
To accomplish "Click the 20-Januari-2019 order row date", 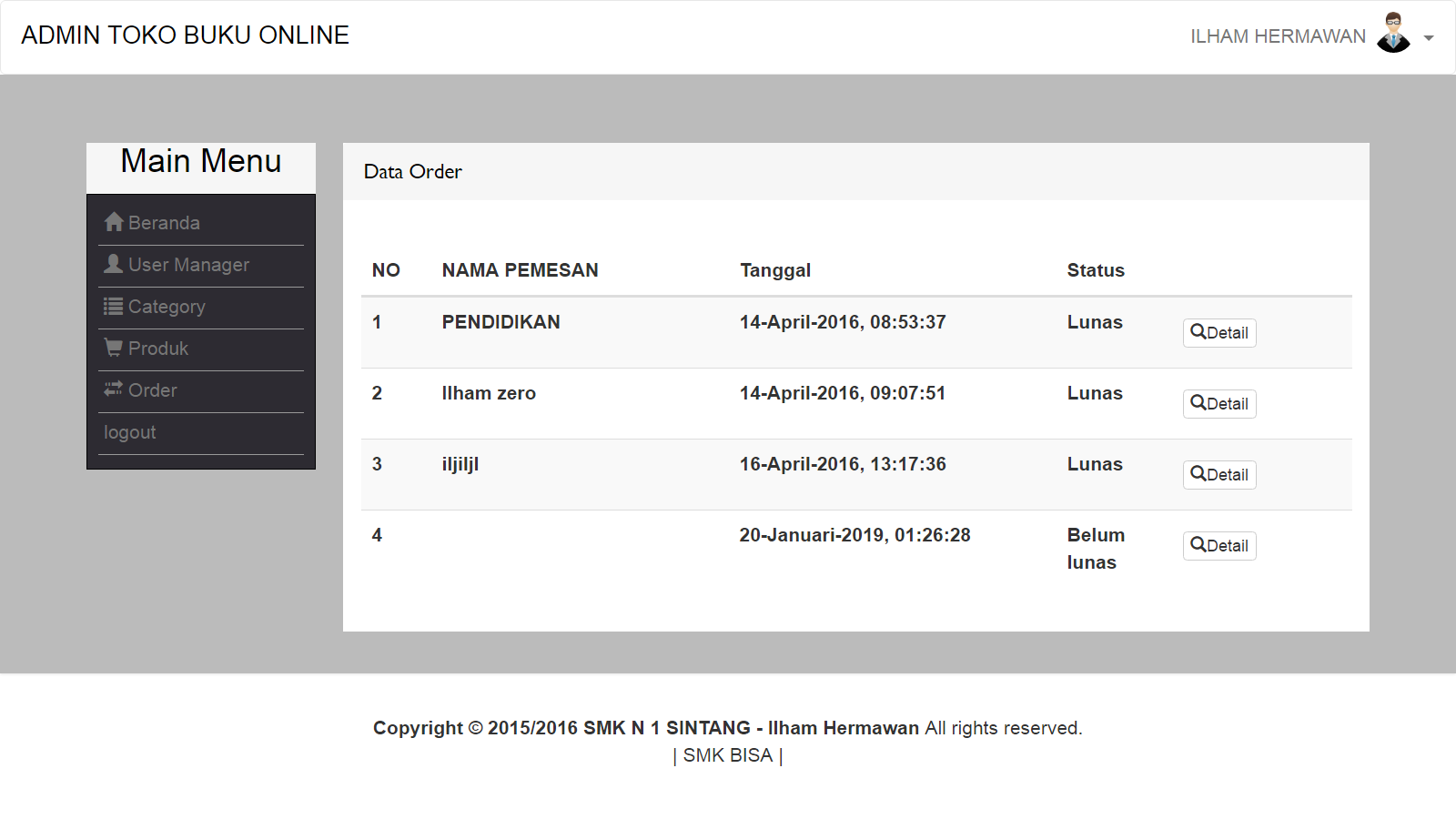I will (x=854, y=535).
